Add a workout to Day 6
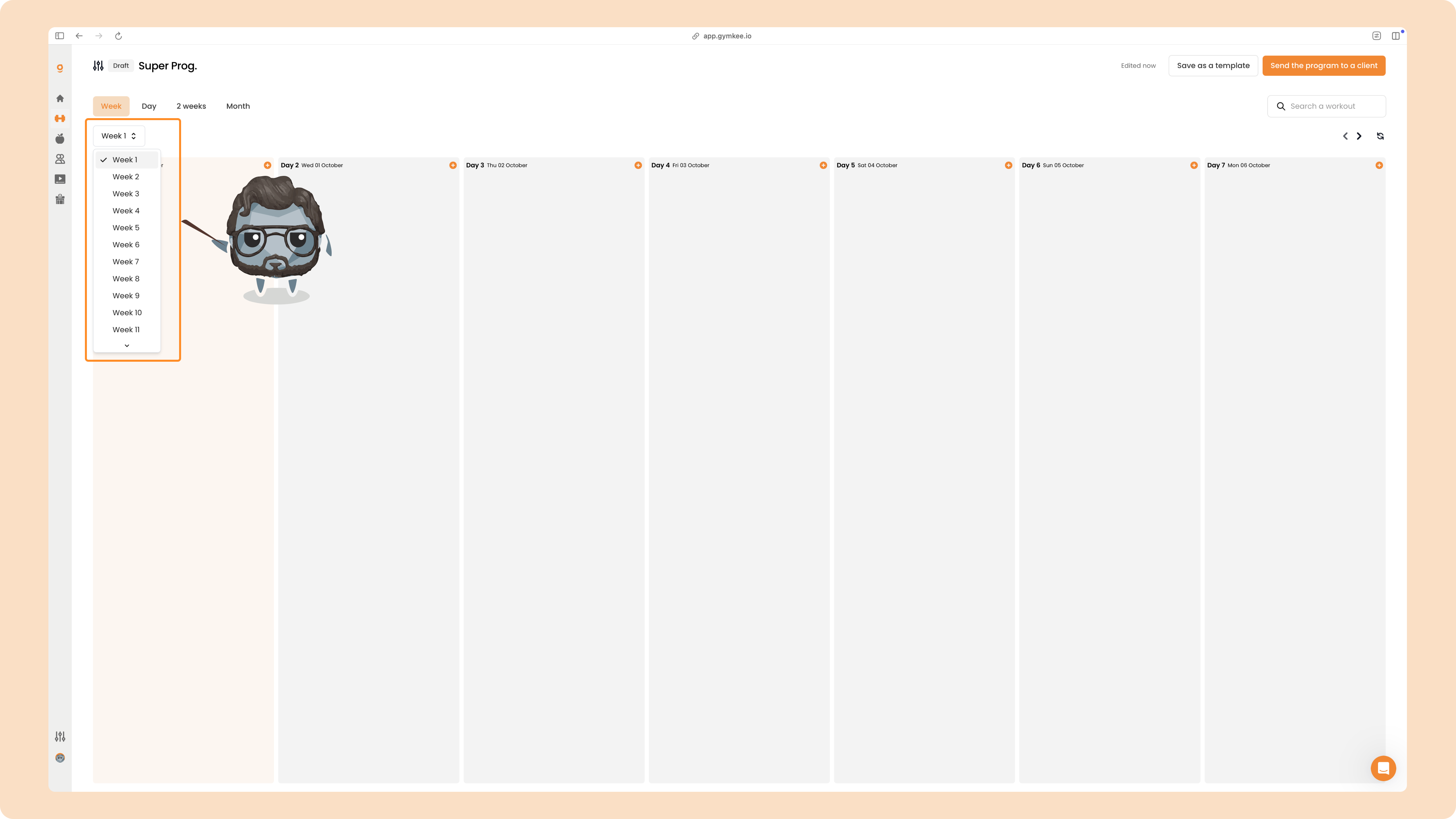The width and height of the screenshot is (1456, 819). coord(1194,165)
